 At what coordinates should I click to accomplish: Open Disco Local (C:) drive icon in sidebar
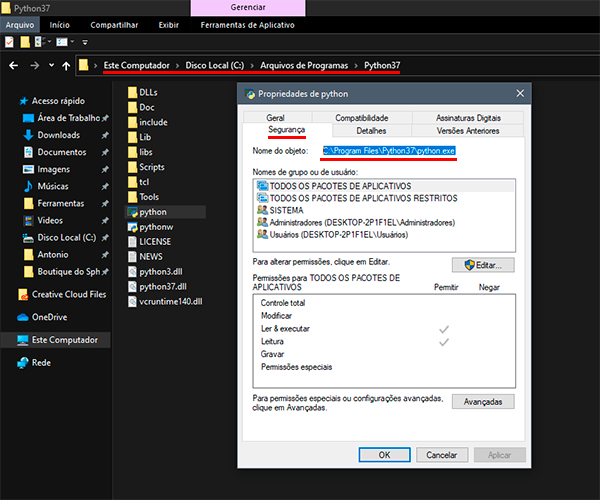tap(28, 238)
